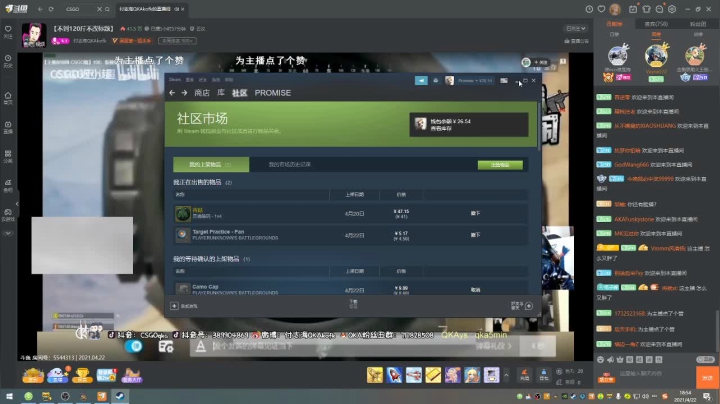Open the Promise account dropdown in Steam
Screen dimensions: 720x404
(475, 80)
